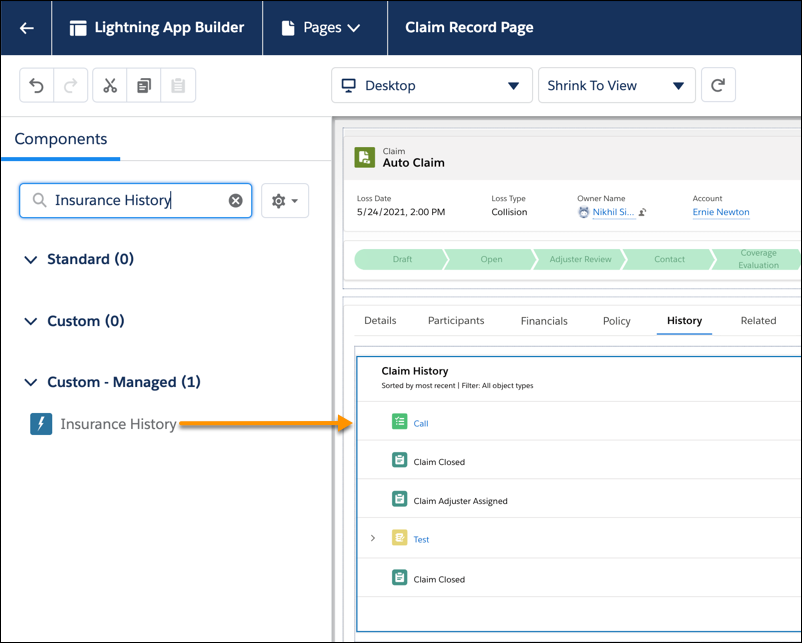
Task: Click the Auto Claim record title
Action: coord(413,163)
